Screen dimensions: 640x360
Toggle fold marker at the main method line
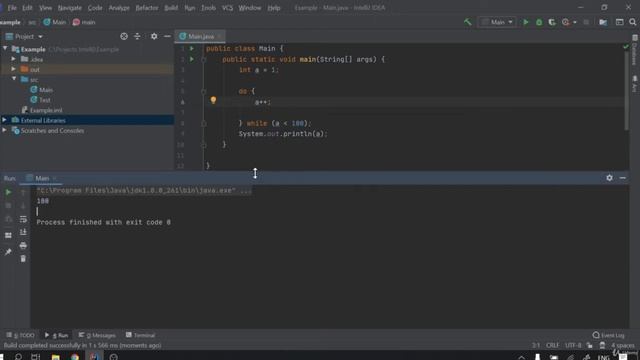point(203,60)
